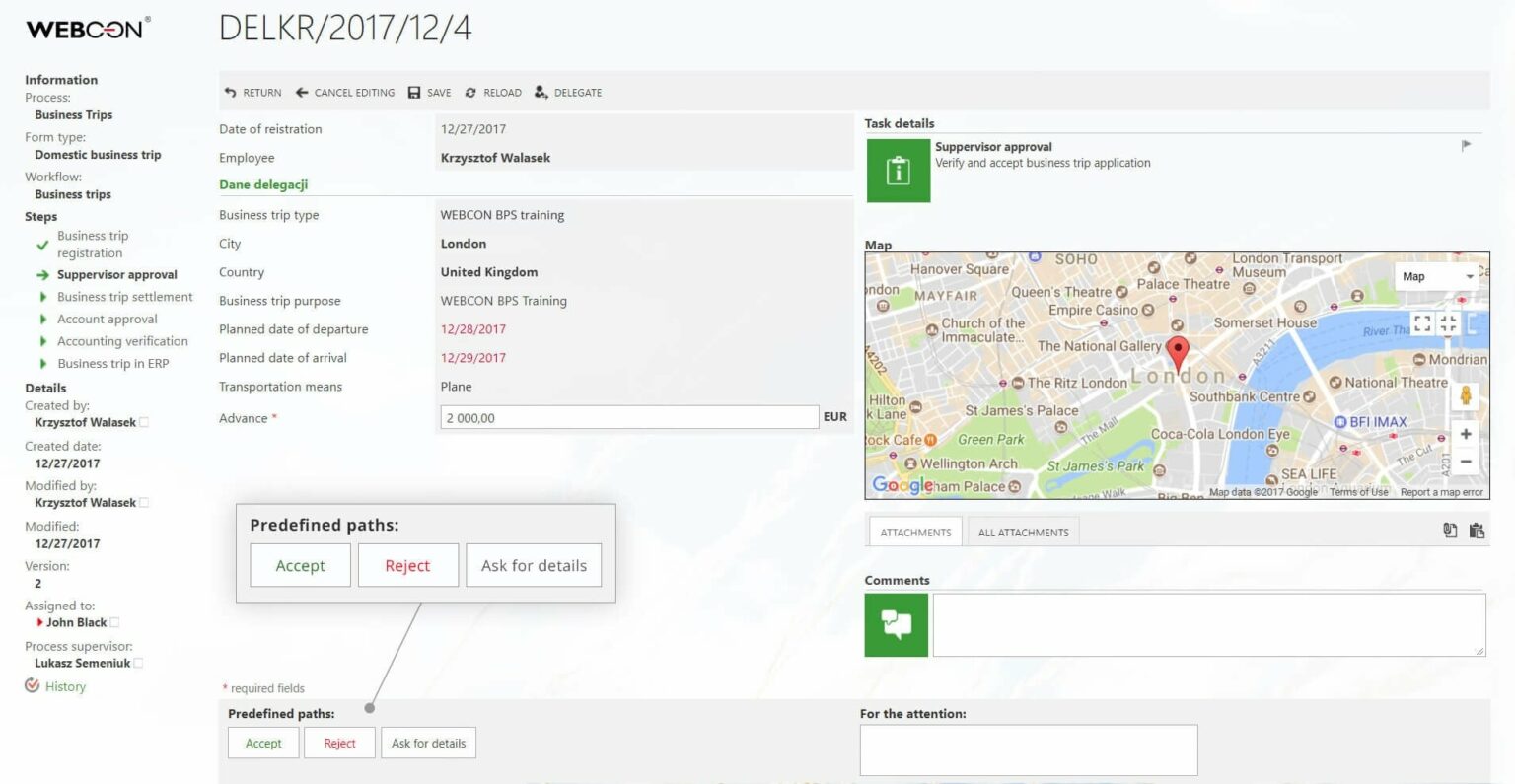
Task: Click the presence box after Lukasz Semeniuk
Action: 138,663
